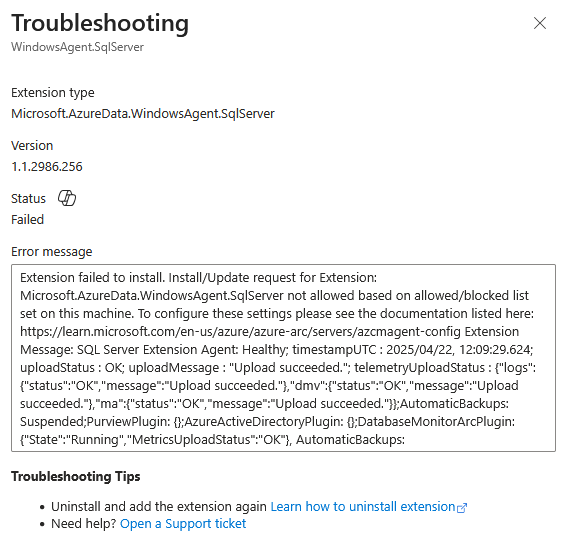Close the Troubleshooting panel
This screenshot has height=555, width=573.
[x=539, y=23]
